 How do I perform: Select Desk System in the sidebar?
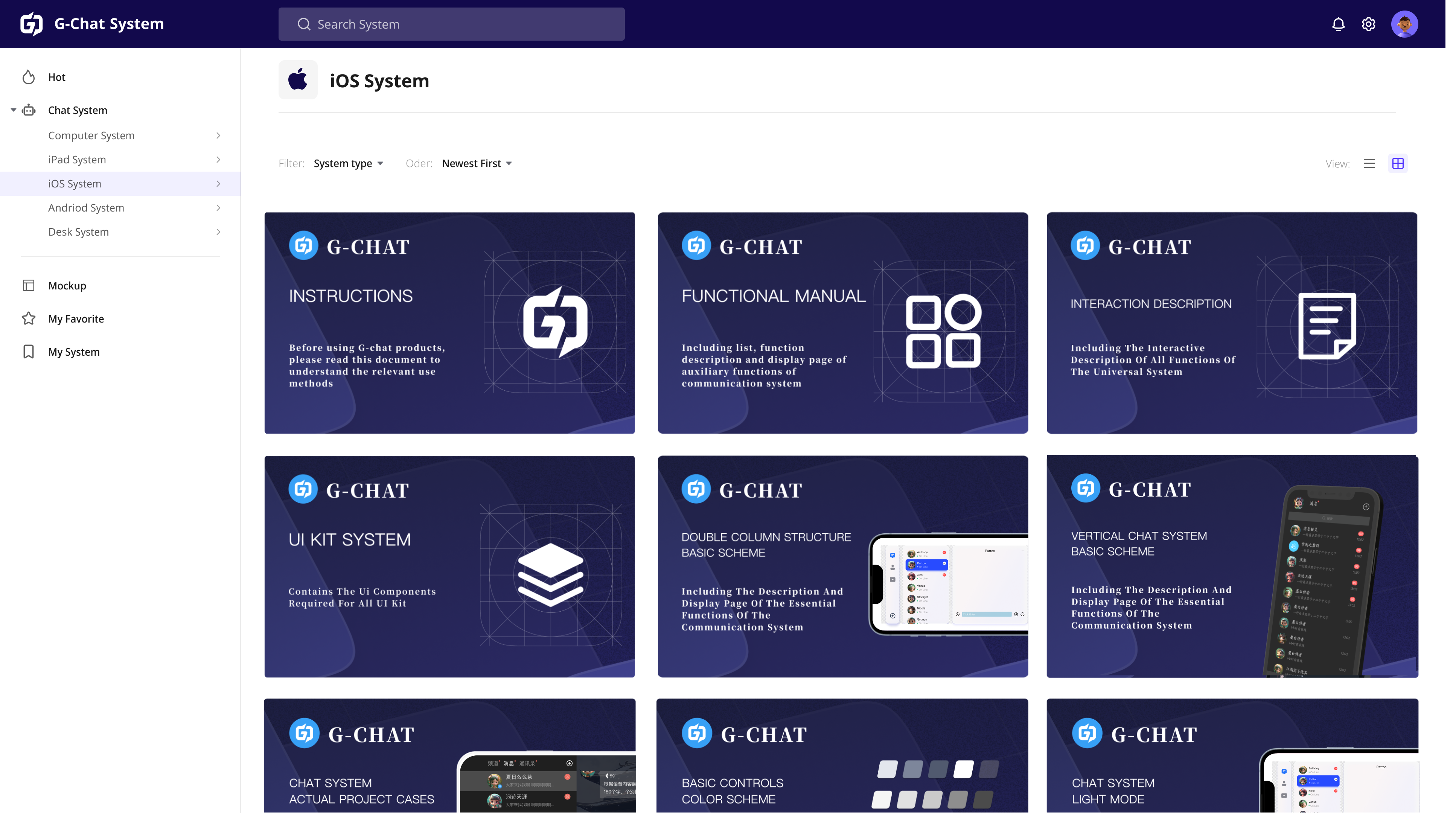pos(79,231)
